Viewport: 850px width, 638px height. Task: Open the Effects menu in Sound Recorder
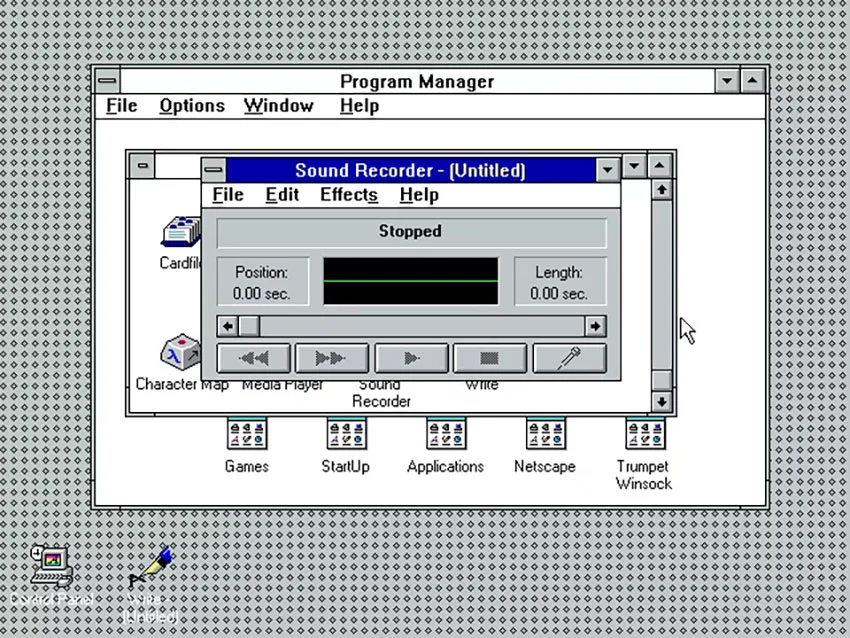click(349, 195)
